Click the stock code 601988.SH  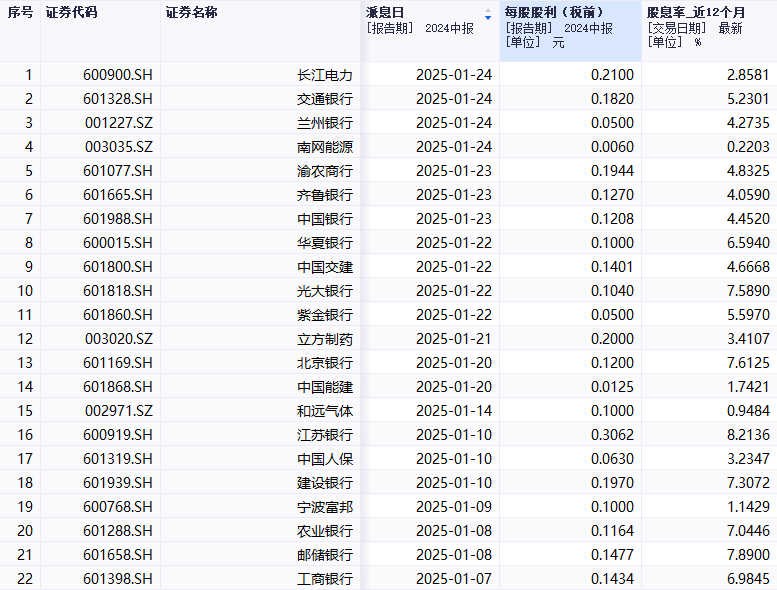(x=118, y=218)
